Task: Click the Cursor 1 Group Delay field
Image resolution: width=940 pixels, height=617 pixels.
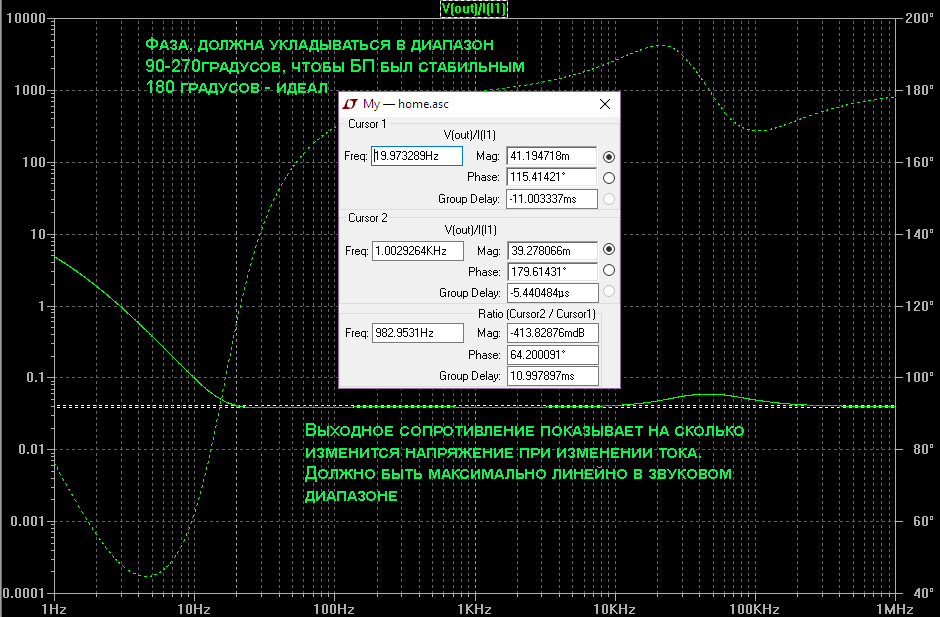Action: coord(551,199)
